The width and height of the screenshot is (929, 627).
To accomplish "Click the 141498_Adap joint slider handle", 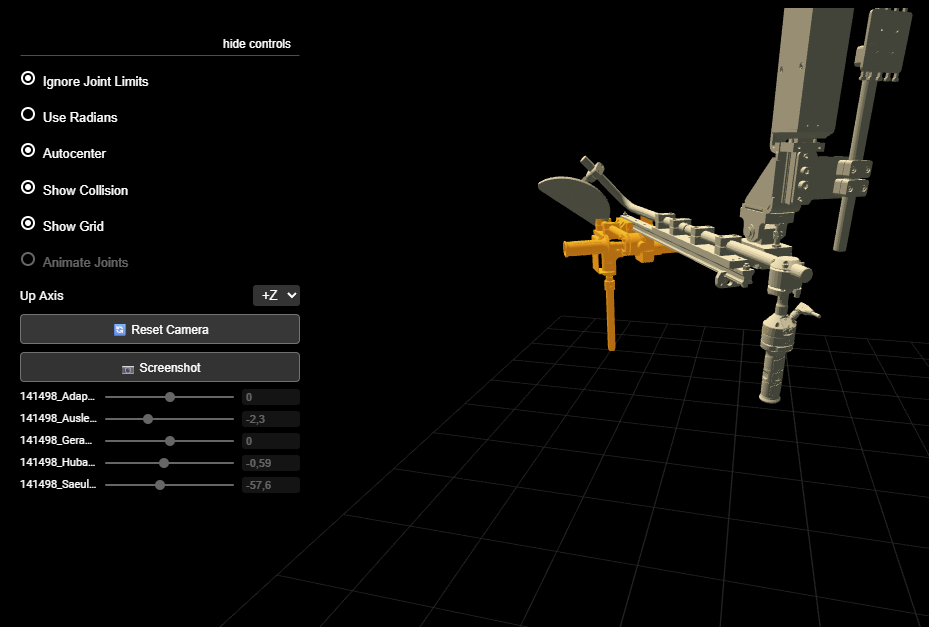I will point(170,397).
